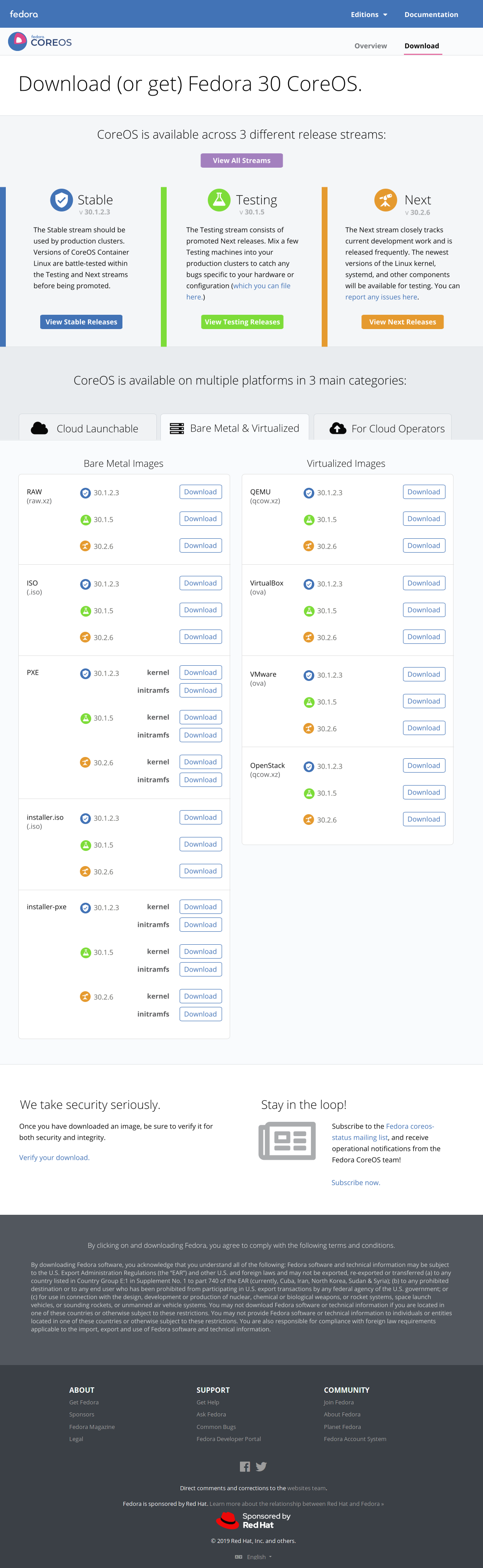This screenshot has width=483, height=1568.
Task: Click the Stable stream shield icon
Action: (62, 200)
